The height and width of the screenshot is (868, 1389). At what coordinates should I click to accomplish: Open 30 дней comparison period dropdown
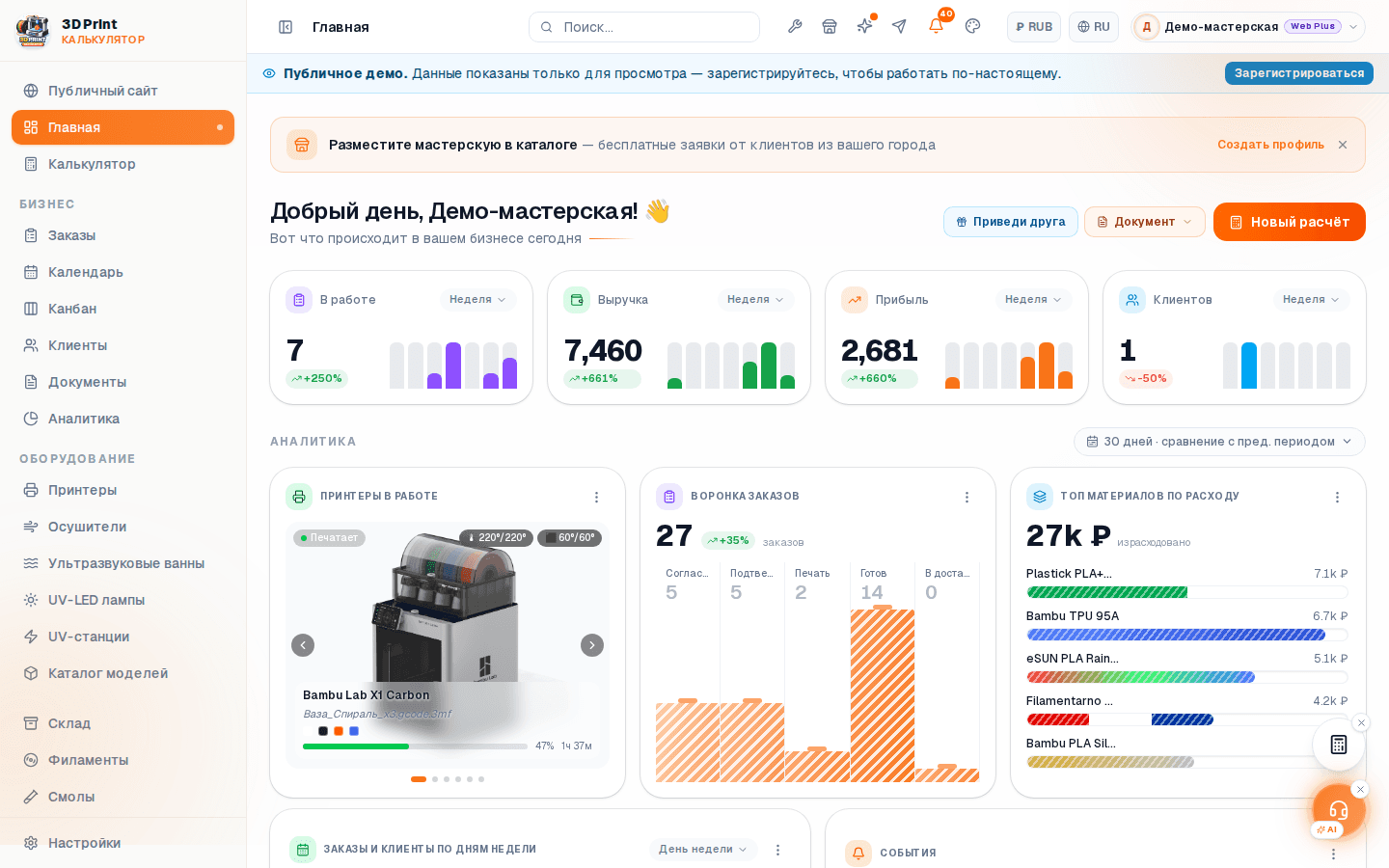1219,442
